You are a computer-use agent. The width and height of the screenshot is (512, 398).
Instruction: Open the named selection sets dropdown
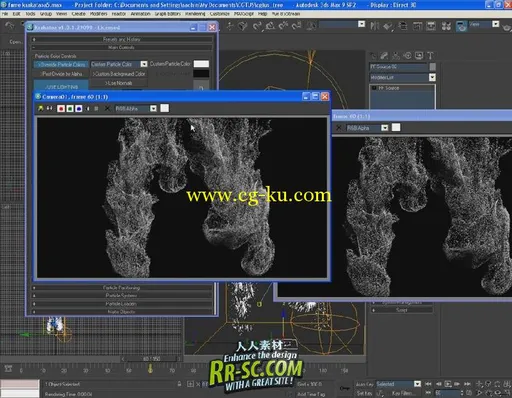point(361,24)
